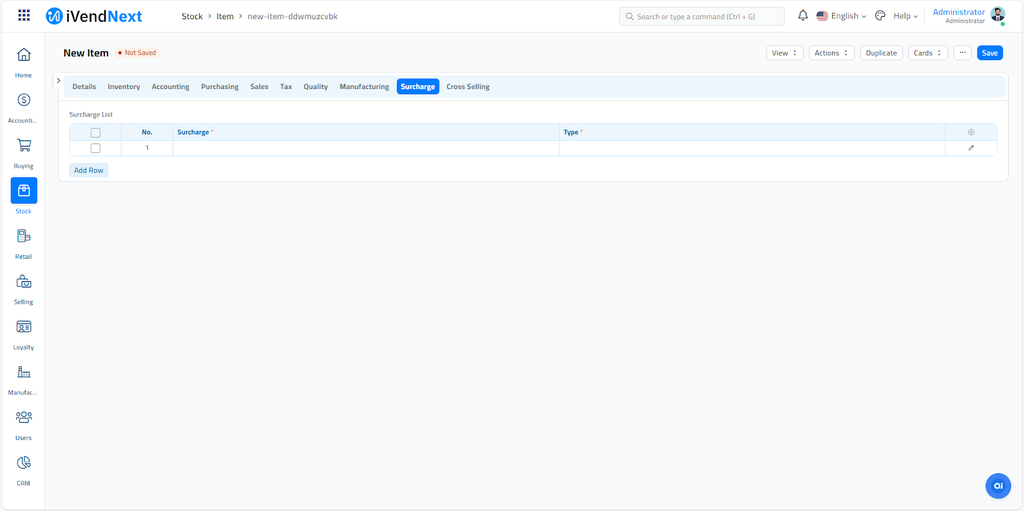Expand the View dropdown
Viewport: 1024px width, 511px height.
pyautogui.click(x=784, y=53)
